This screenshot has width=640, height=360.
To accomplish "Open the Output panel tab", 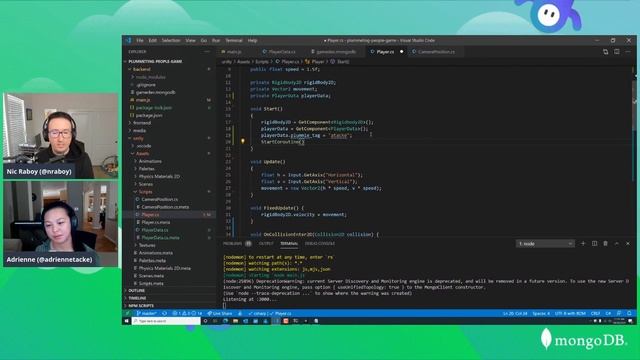I will point(266,244).
